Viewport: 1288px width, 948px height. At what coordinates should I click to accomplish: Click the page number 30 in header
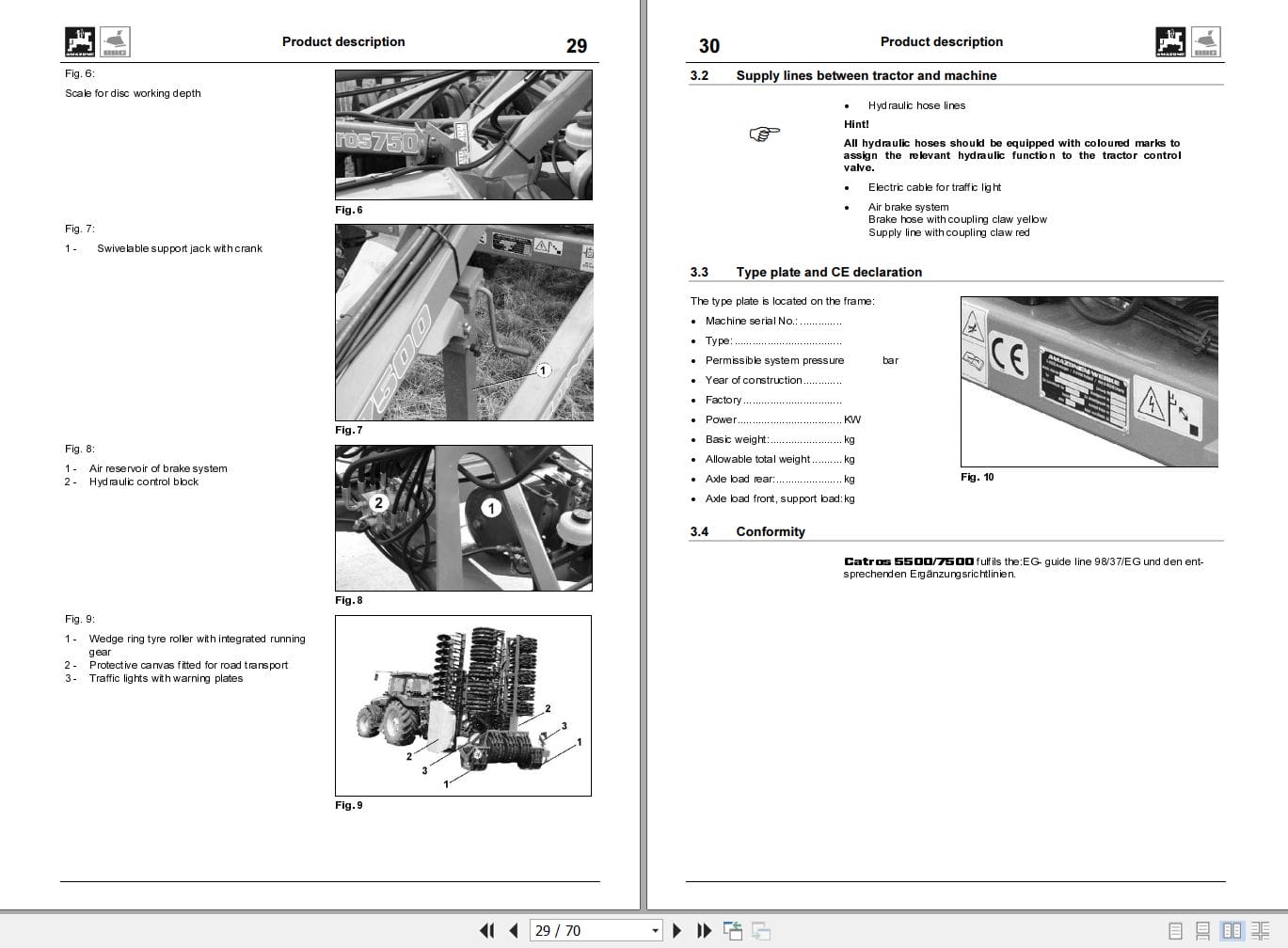709,46
